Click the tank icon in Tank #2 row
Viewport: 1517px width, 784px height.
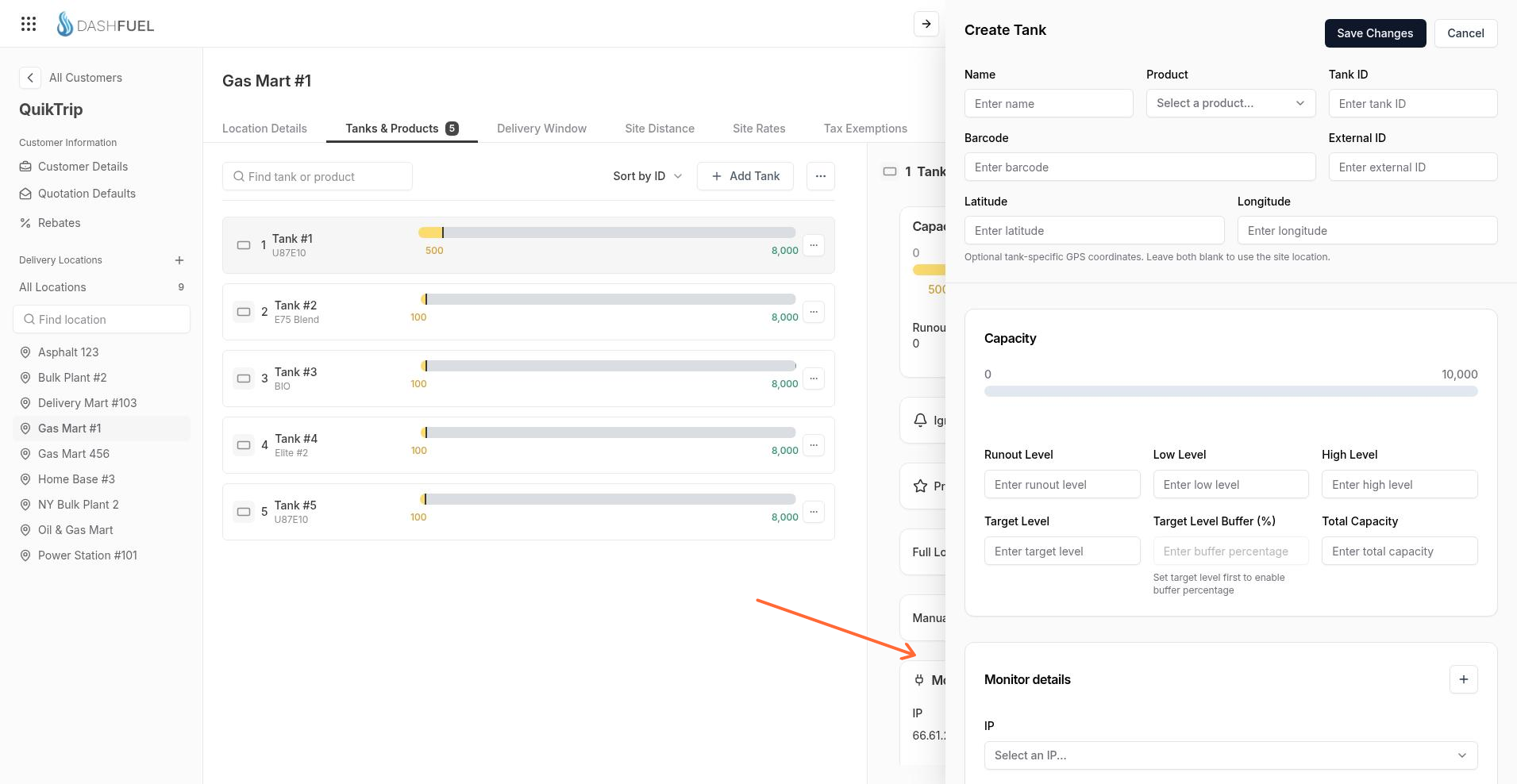click(x=244, y=312)
